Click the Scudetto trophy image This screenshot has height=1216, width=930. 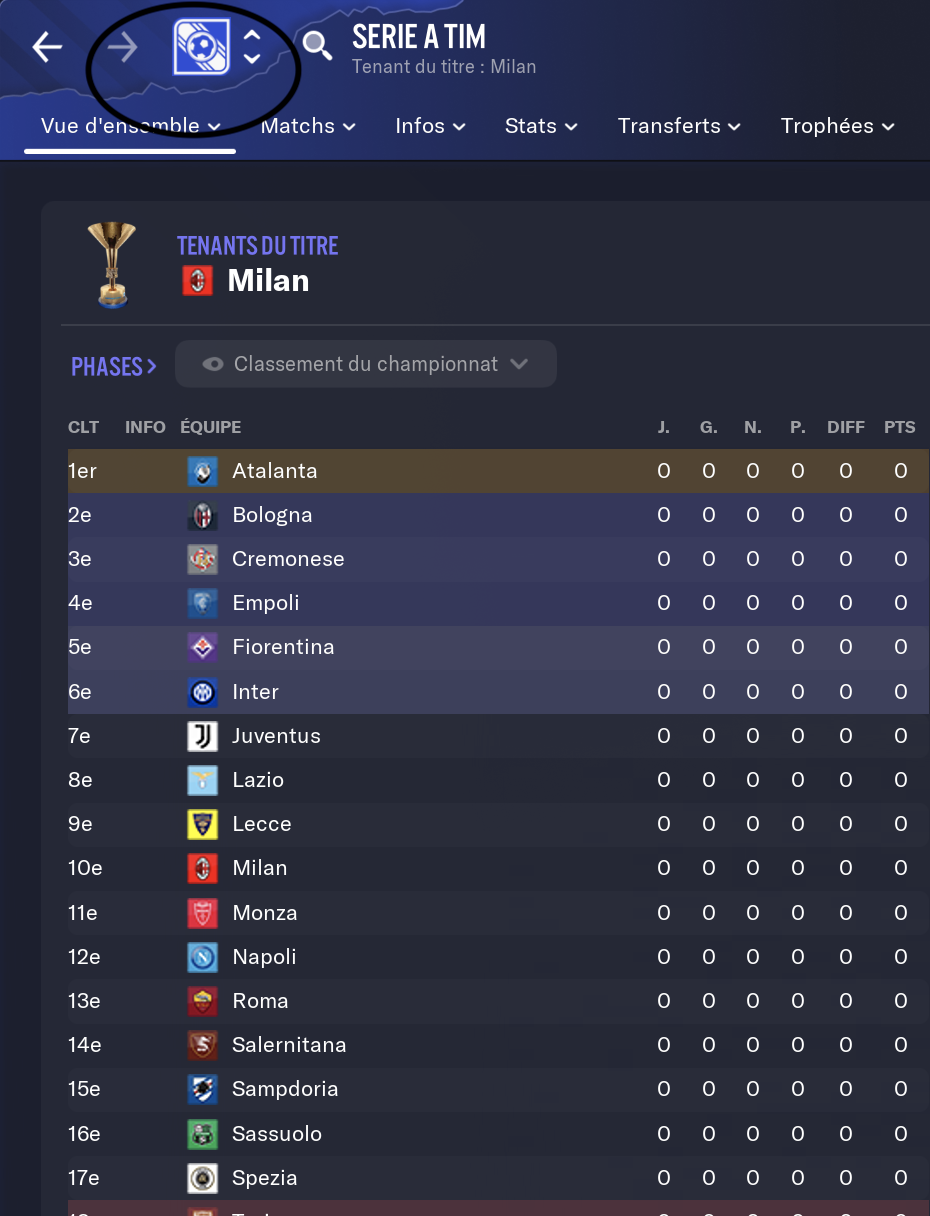(x=112, y=264)
